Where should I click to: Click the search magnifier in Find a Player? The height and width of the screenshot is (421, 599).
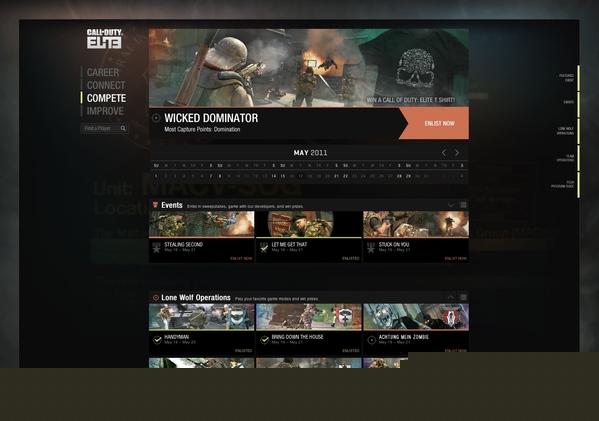click(x=123, y=129)
